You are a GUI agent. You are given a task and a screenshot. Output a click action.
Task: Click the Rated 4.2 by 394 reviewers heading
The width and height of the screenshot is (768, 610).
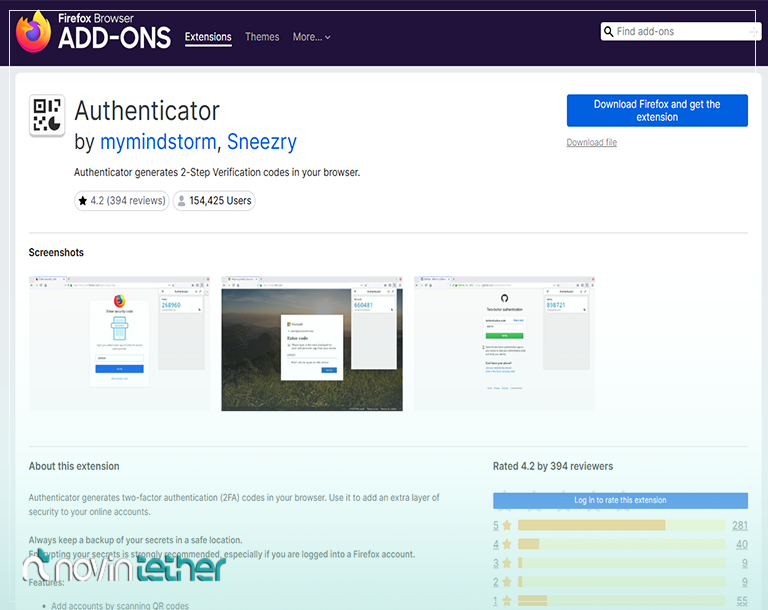coord(553,466)
